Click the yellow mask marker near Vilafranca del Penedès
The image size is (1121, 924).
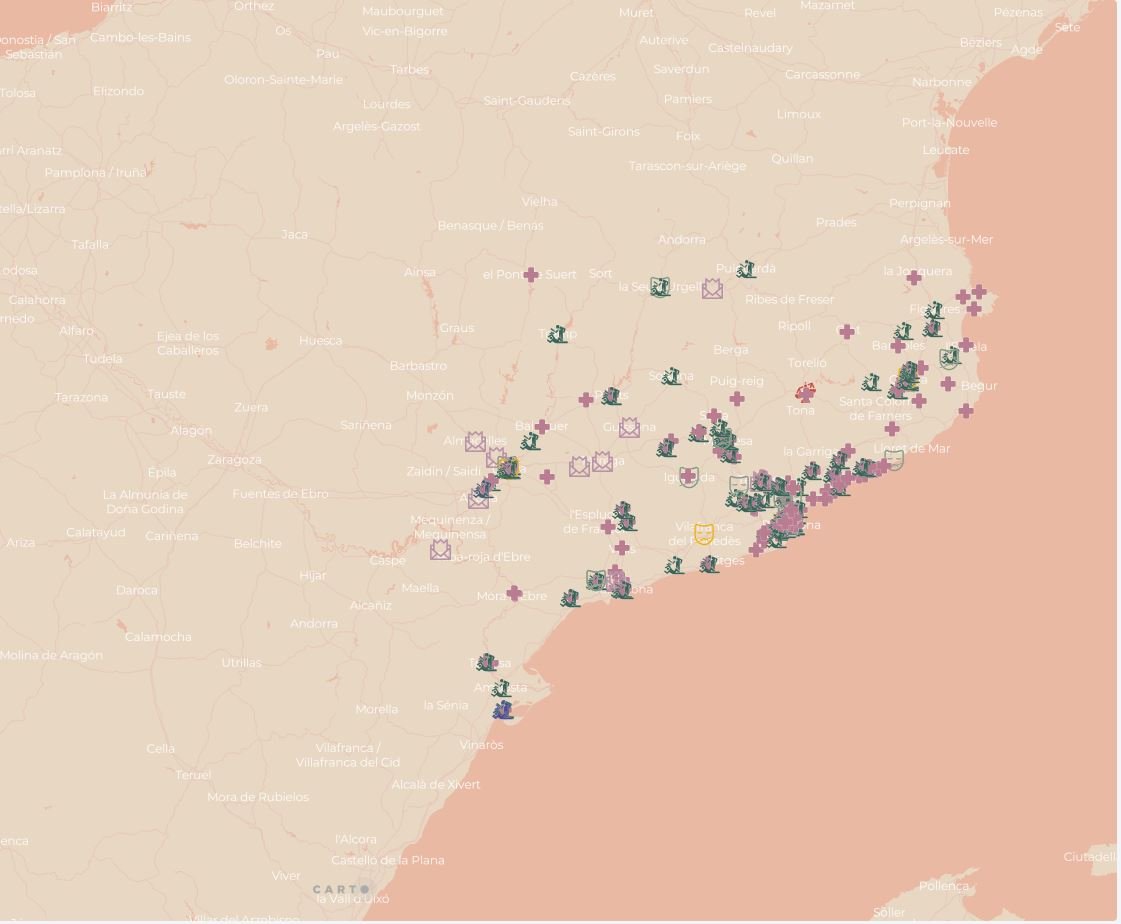703,533
